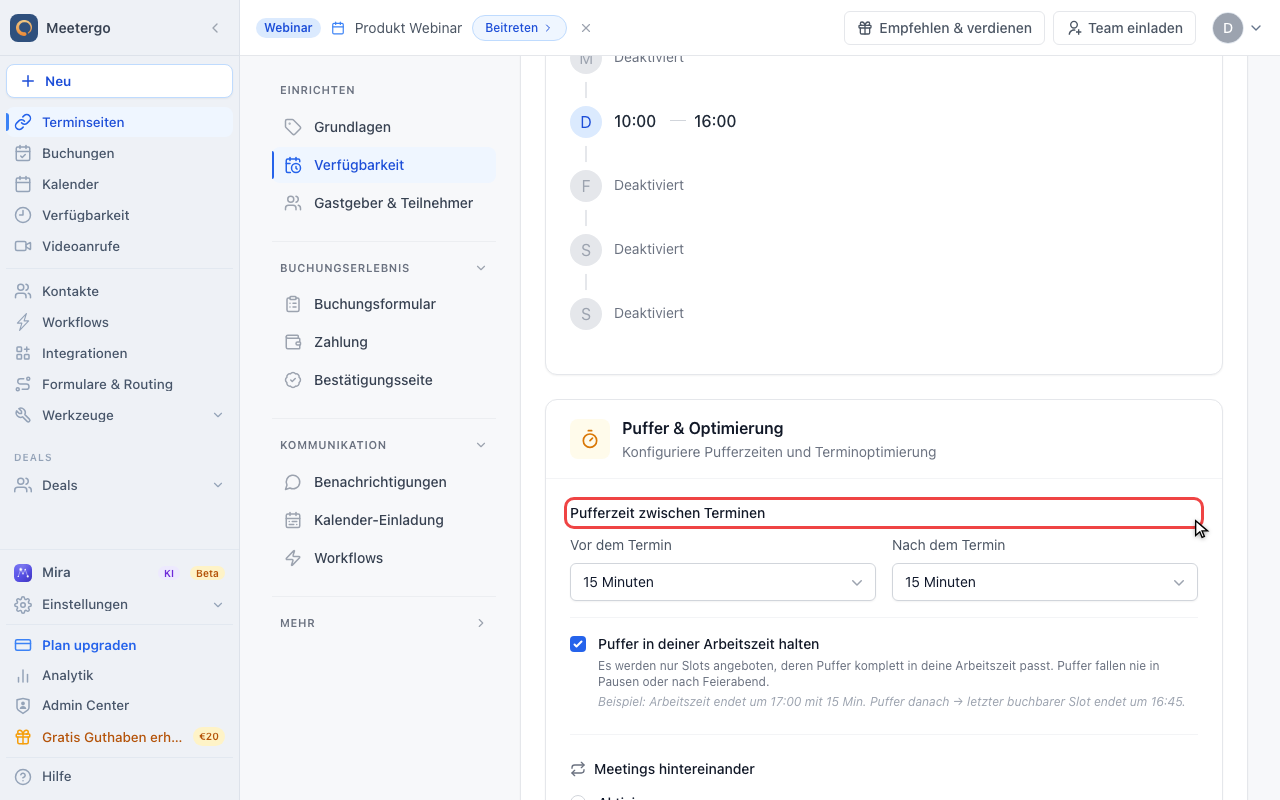Expand the Mehr section
Viewport: 1280px width, 800px height.
tap(384, 623)
